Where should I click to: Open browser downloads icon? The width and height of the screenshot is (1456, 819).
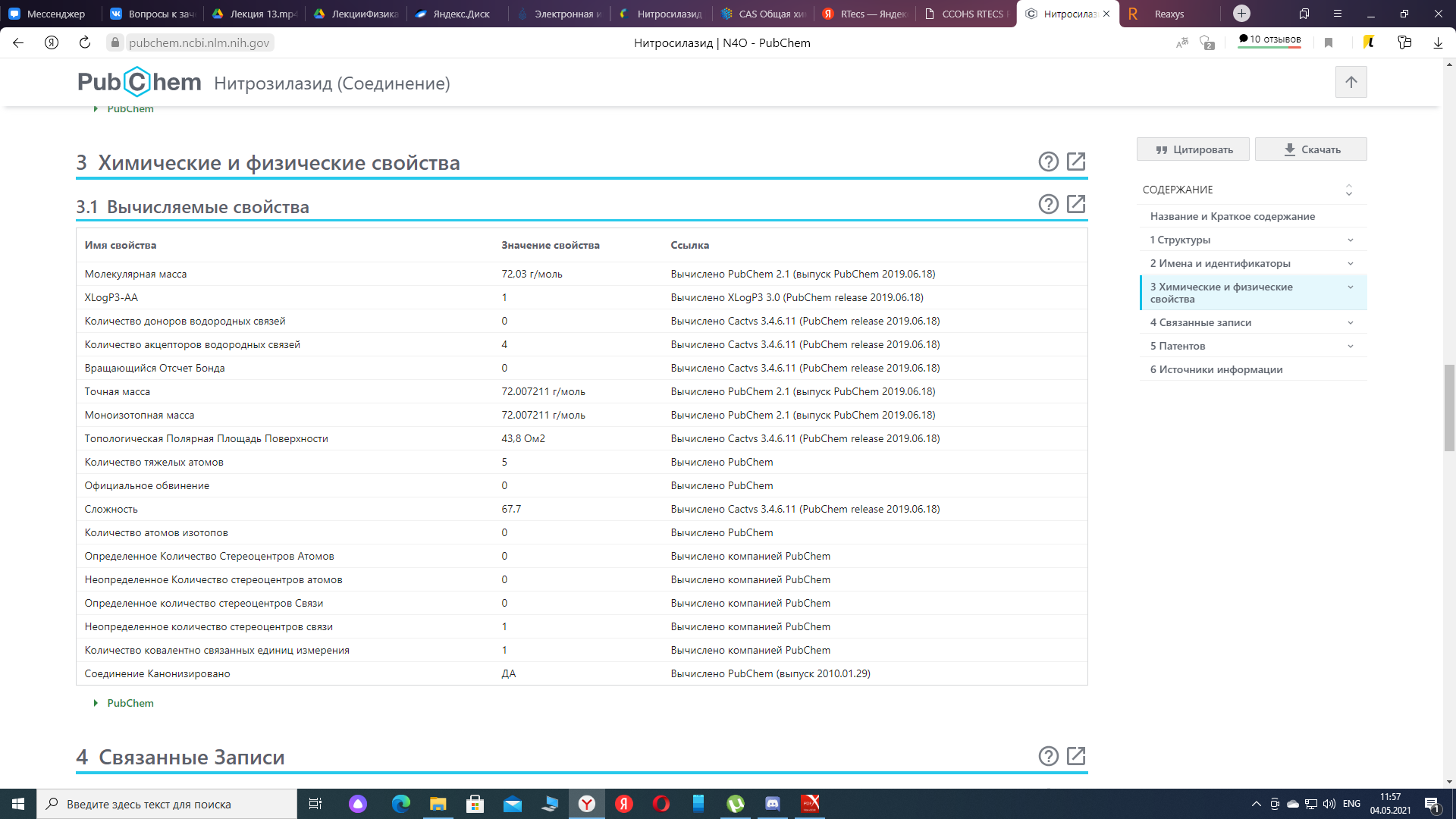pyautogui.click(x=1437, y=43)
